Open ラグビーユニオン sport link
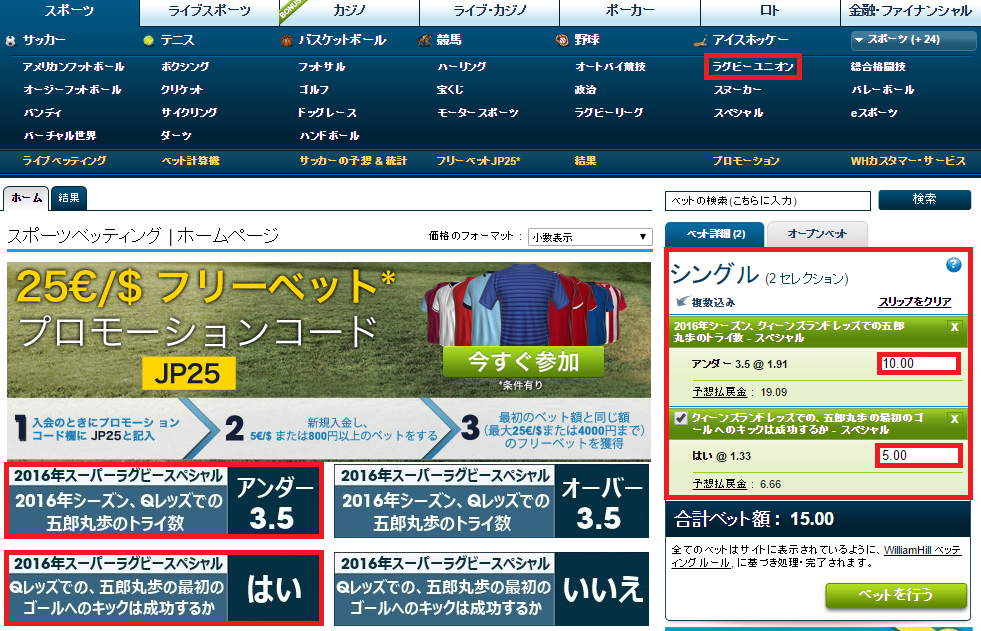 coord(753,66)
